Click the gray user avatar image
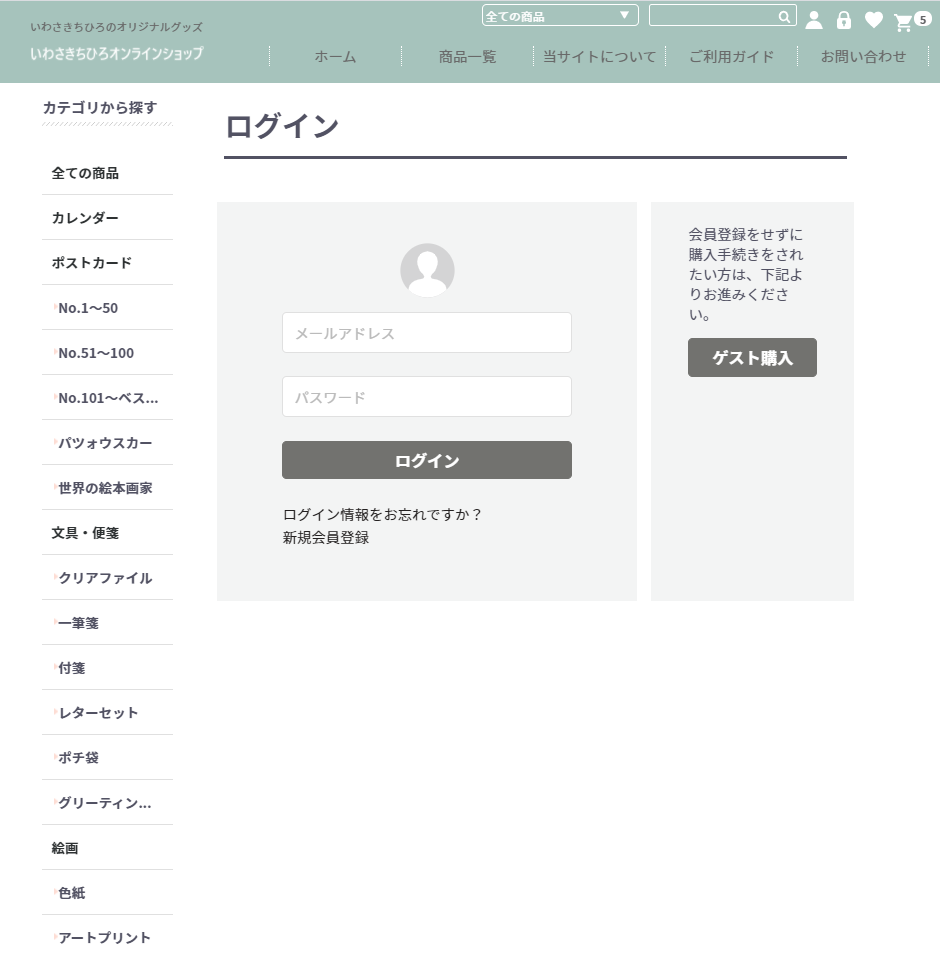Screen dimensions: 940x958 click(x=427, y=270)
